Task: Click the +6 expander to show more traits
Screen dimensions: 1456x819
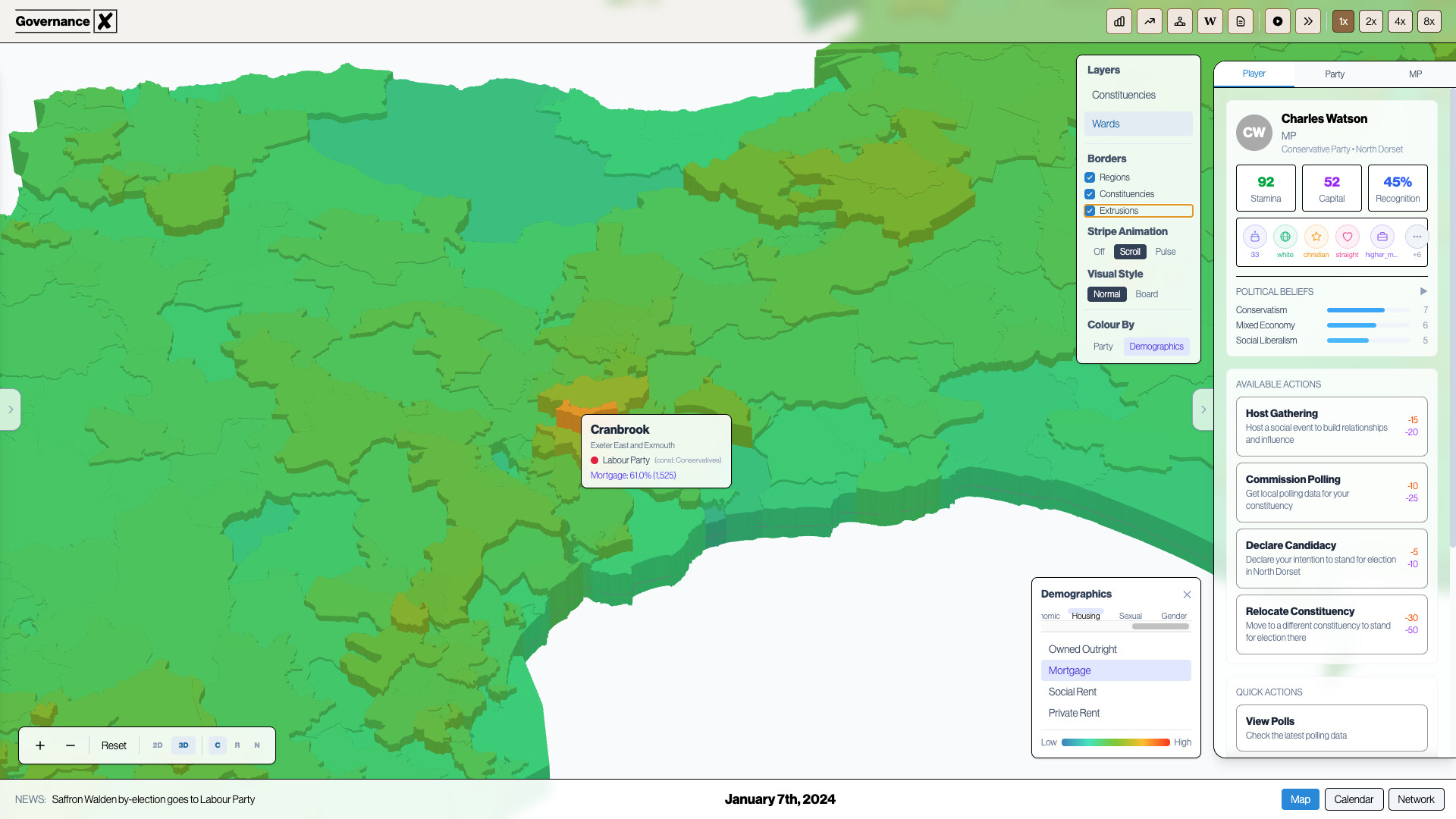Action: pos(1417,237)
